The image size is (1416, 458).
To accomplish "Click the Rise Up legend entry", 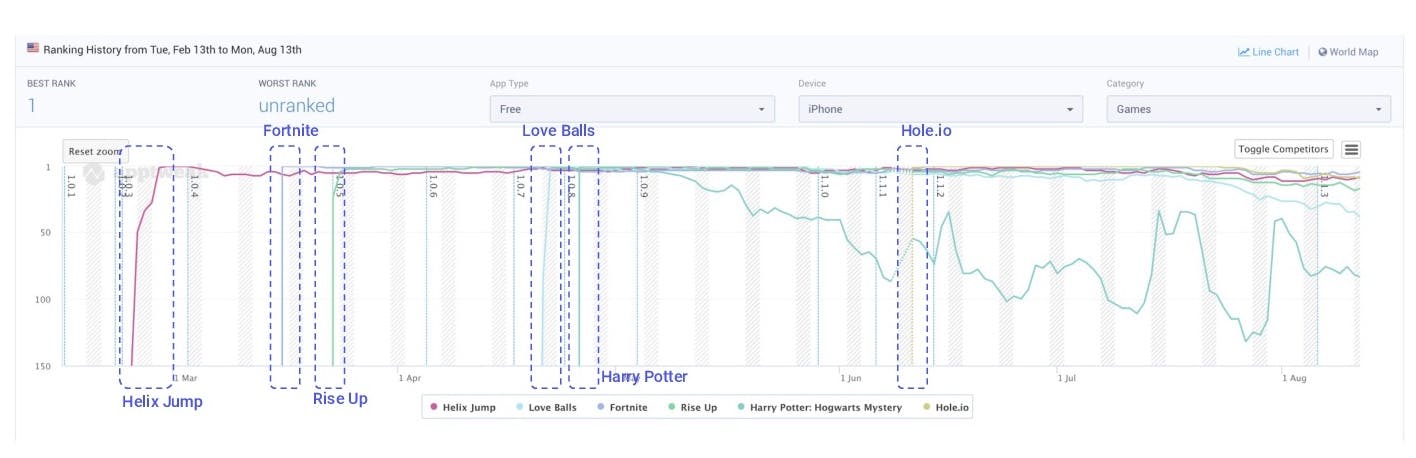I will coord(692,407).
